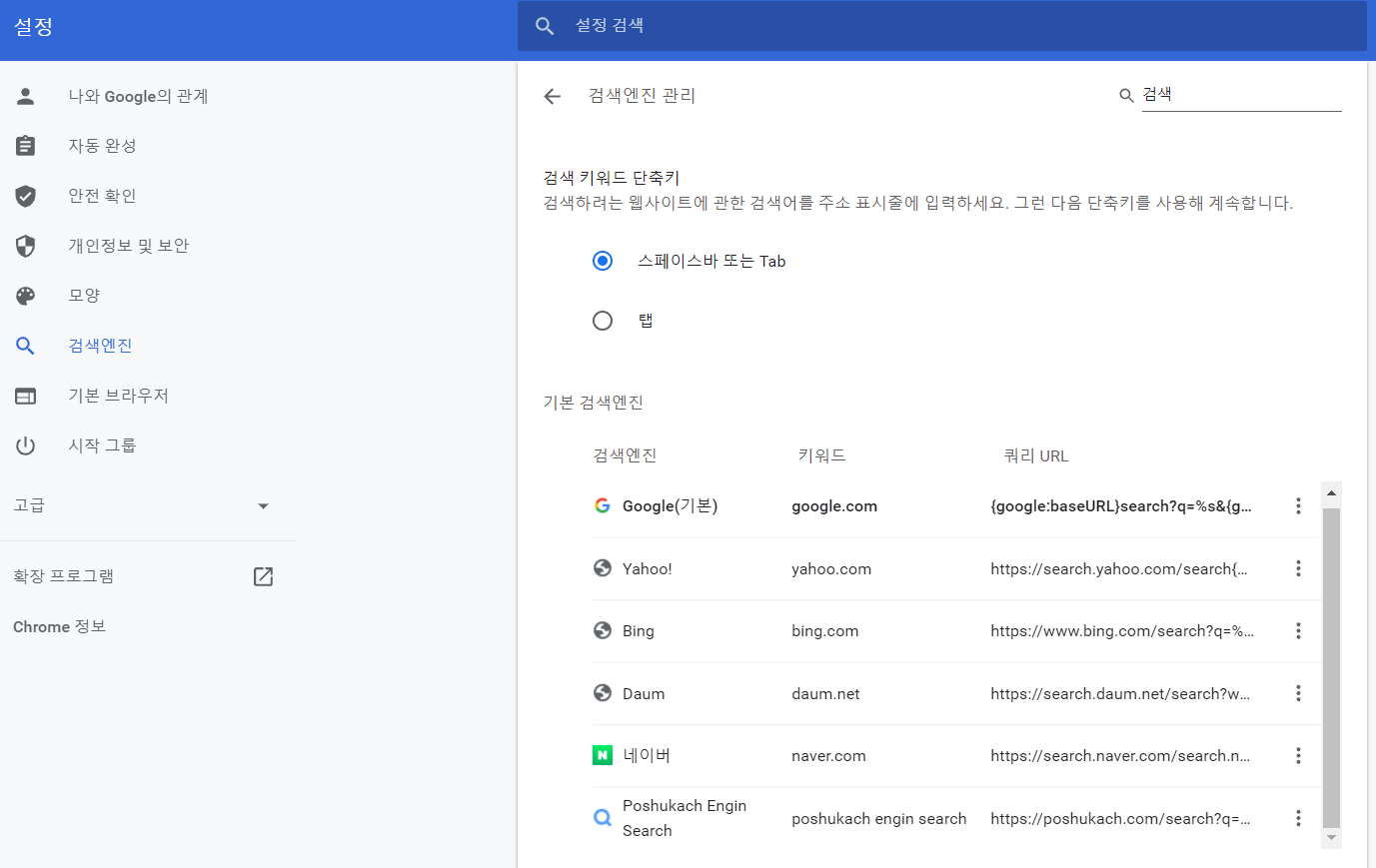Click the shield icon for 개인정보 및 보안
Viewport: 1376px width, 868px height.
[26, 246]
